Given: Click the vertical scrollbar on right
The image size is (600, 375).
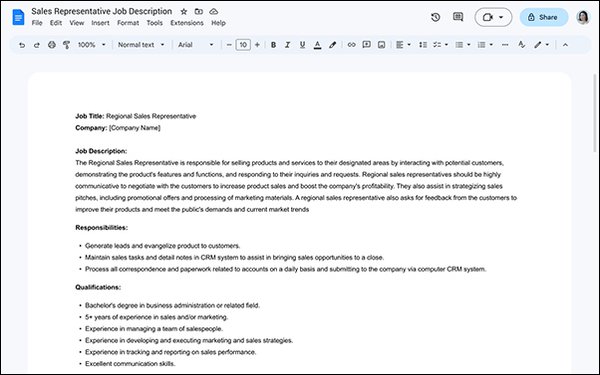Looking at the screenshot, I should [594, 113].
